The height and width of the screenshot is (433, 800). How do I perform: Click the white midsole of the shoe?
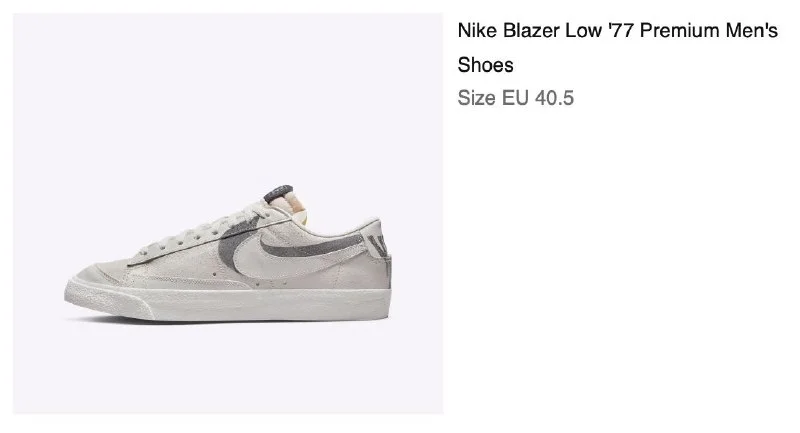pyautogui.click(x=250, y=305)
